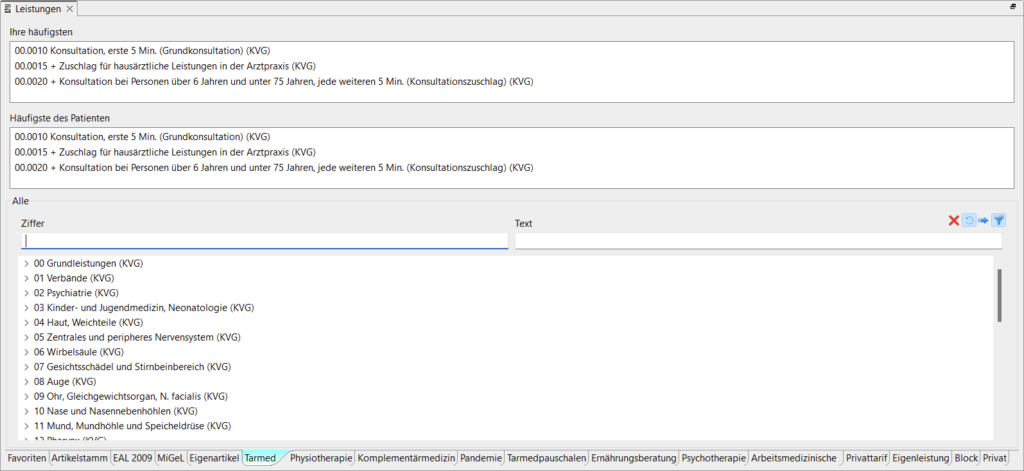
Task: Click the Text filter input field
Action: point(757,241)
